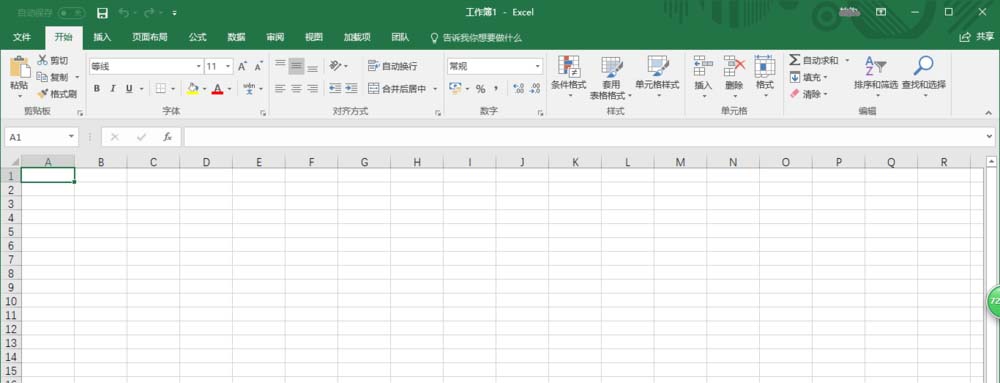Select the 格式刷 format painter
This screenshot has width=1000, height=383.
click(57, 94)
